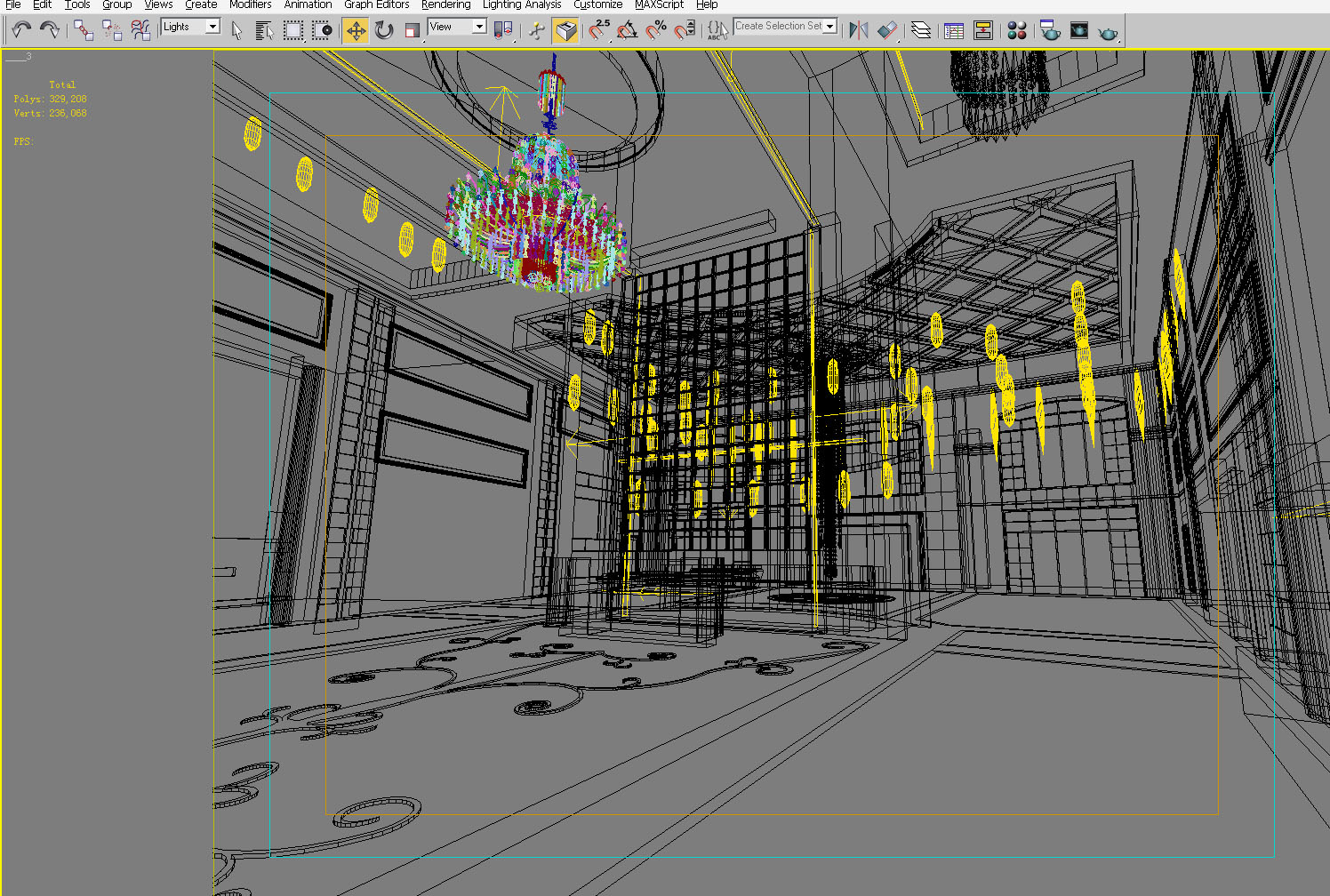
Task: Open Schematic View
Action: coord(982,29)
